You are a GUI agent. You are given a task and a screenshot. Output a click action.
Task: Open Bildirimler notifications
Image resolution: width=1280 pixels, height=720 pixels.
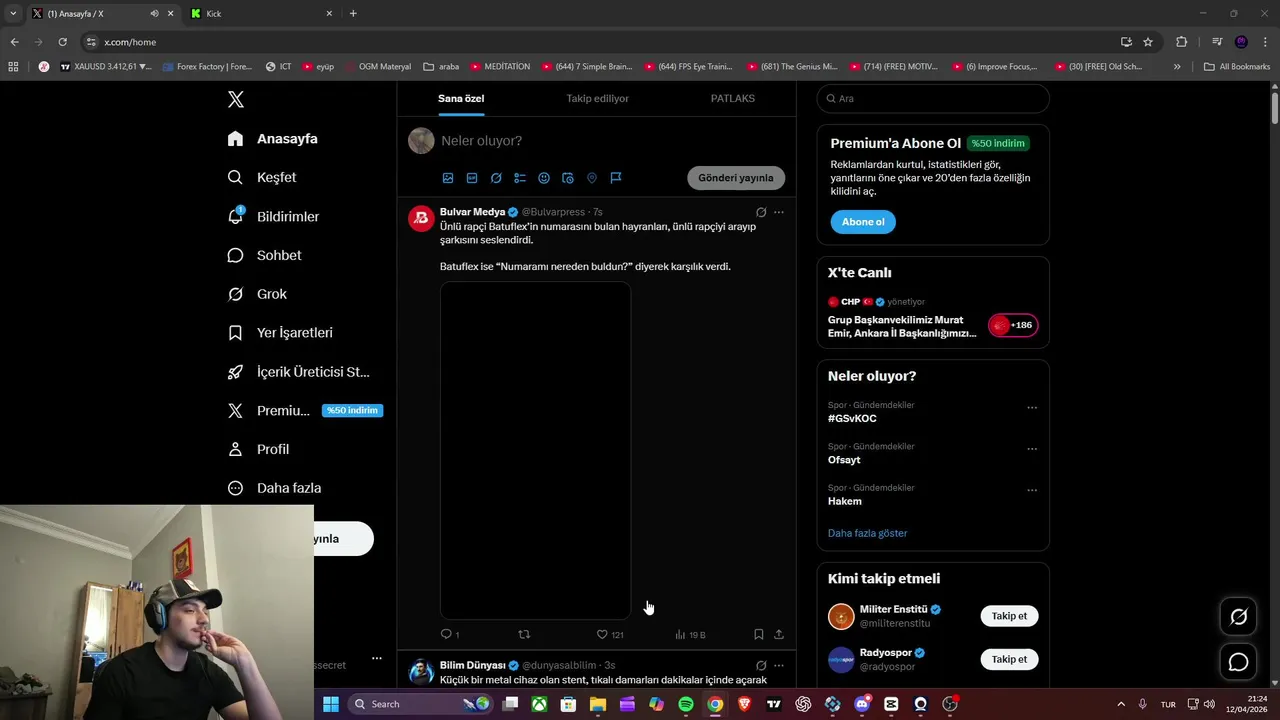click(274, 216)
